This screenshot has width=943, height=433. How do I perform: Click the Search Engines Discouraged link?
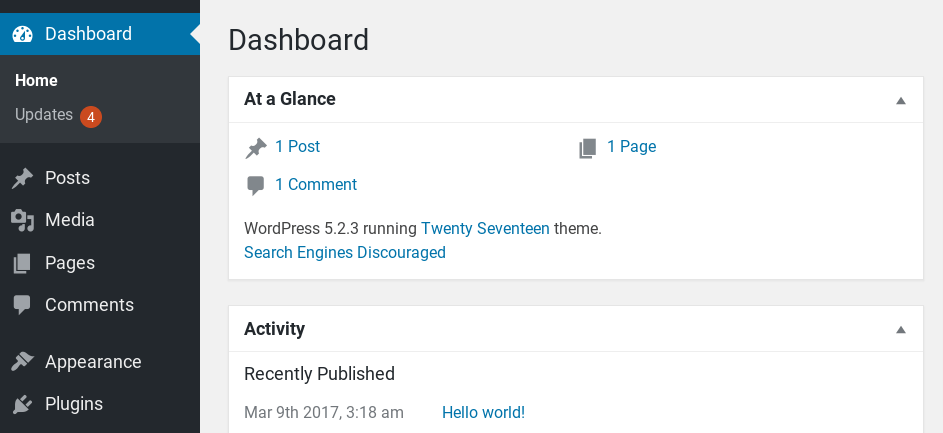click(x=345, y=252)
